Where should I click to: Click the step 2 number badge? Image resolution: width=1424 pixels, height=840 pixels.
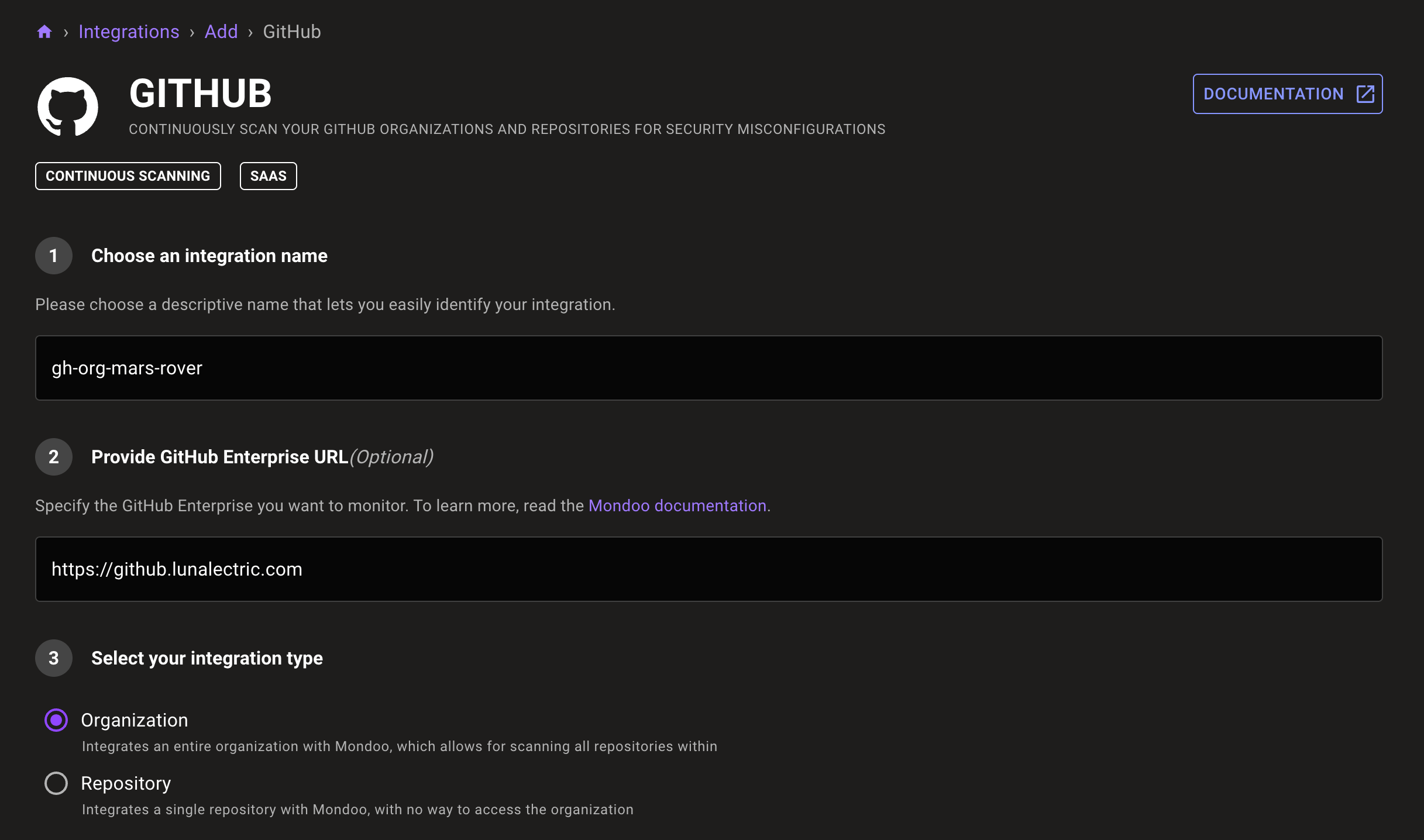coord(54,457)
